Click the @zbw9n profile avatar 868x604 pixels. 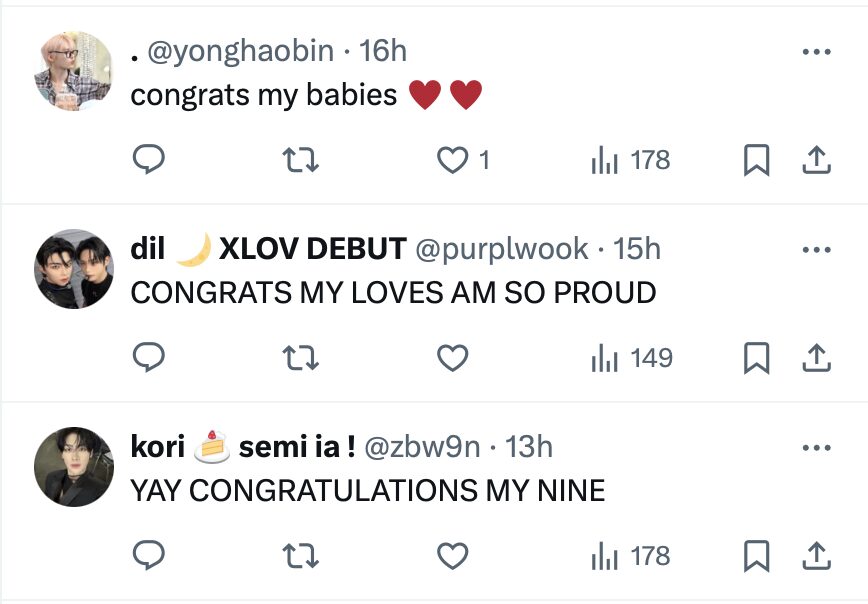(x=74, y=466)
